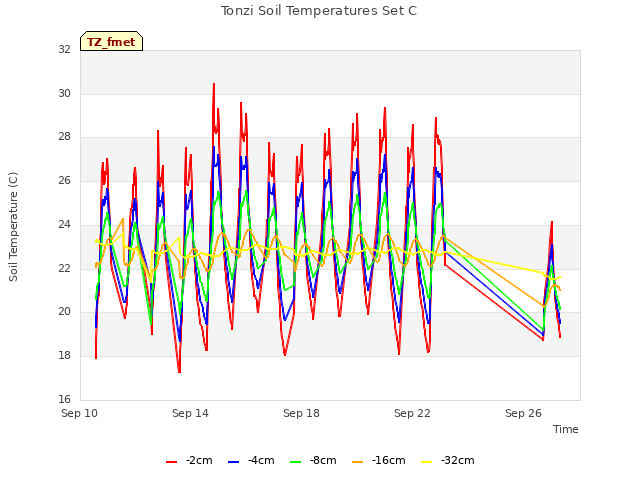Click the chart title Tonzi Soil Temperatures Set C

[319, 11]
